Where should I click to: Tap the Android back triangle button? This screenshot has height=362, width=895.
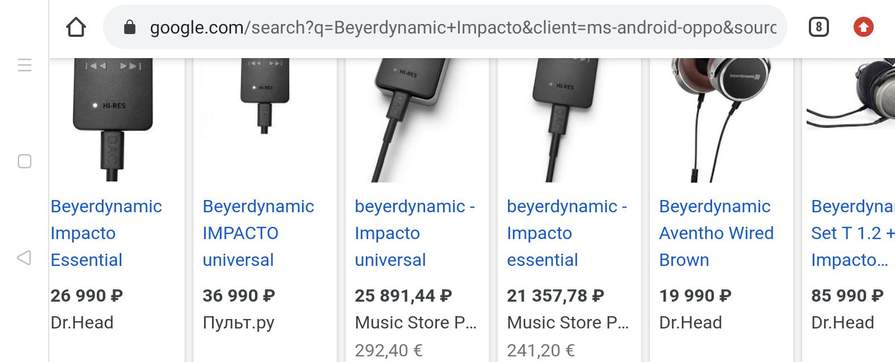pyautogui.click(x=24, y=258)
